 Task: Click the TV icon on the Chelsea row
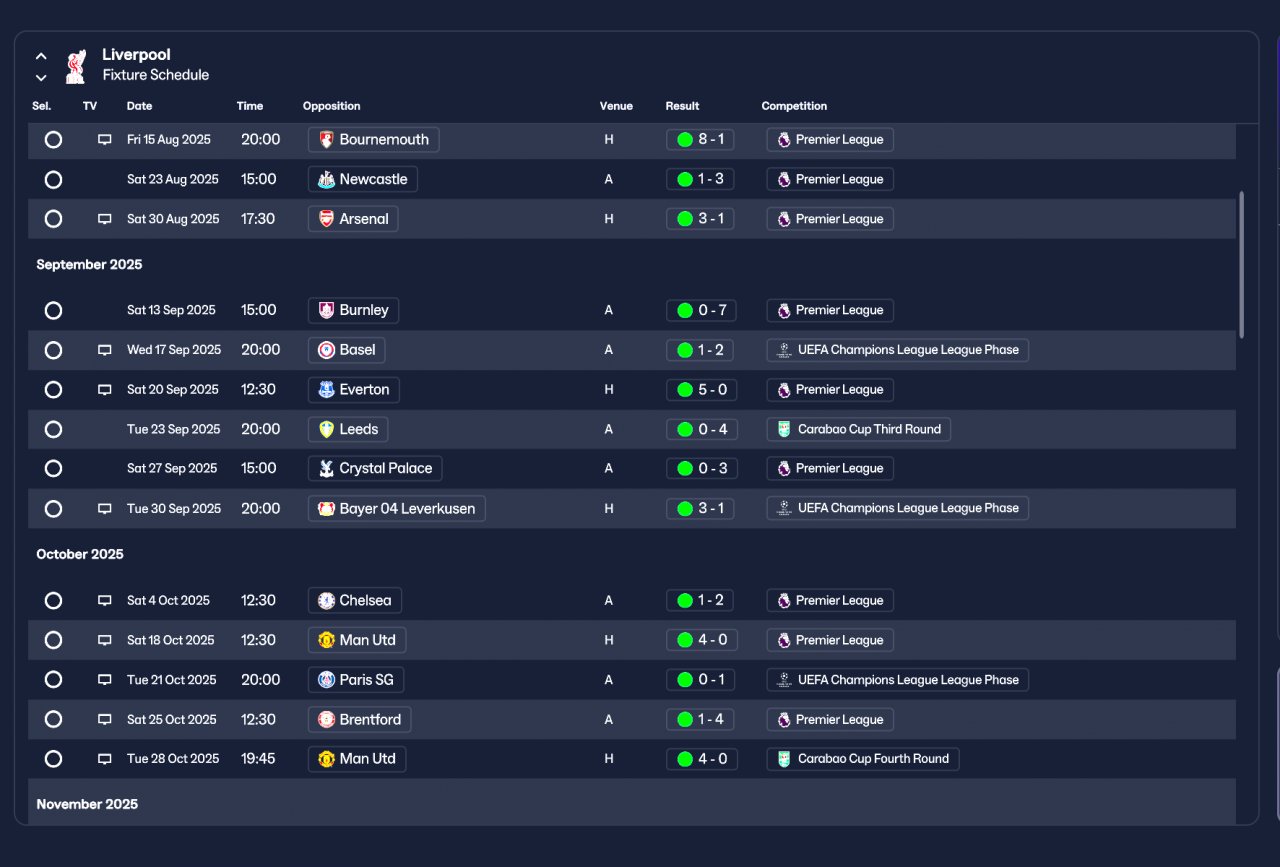tap(104, 601)
